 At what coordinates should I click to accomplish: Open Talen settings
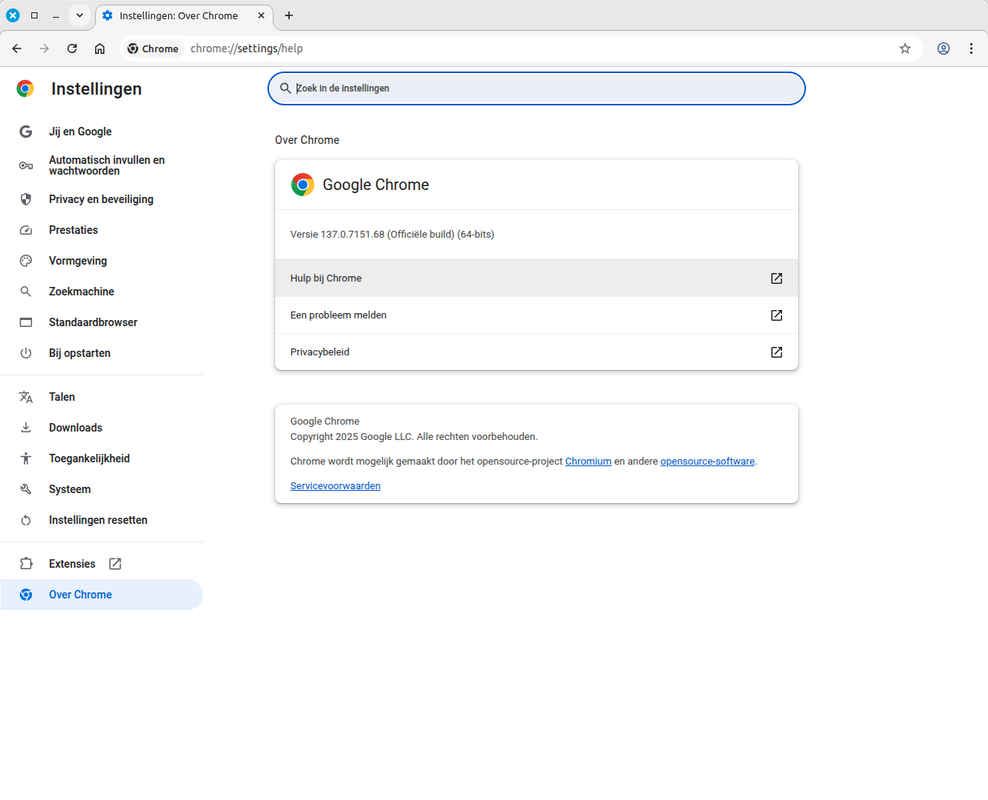coord(101,397)
